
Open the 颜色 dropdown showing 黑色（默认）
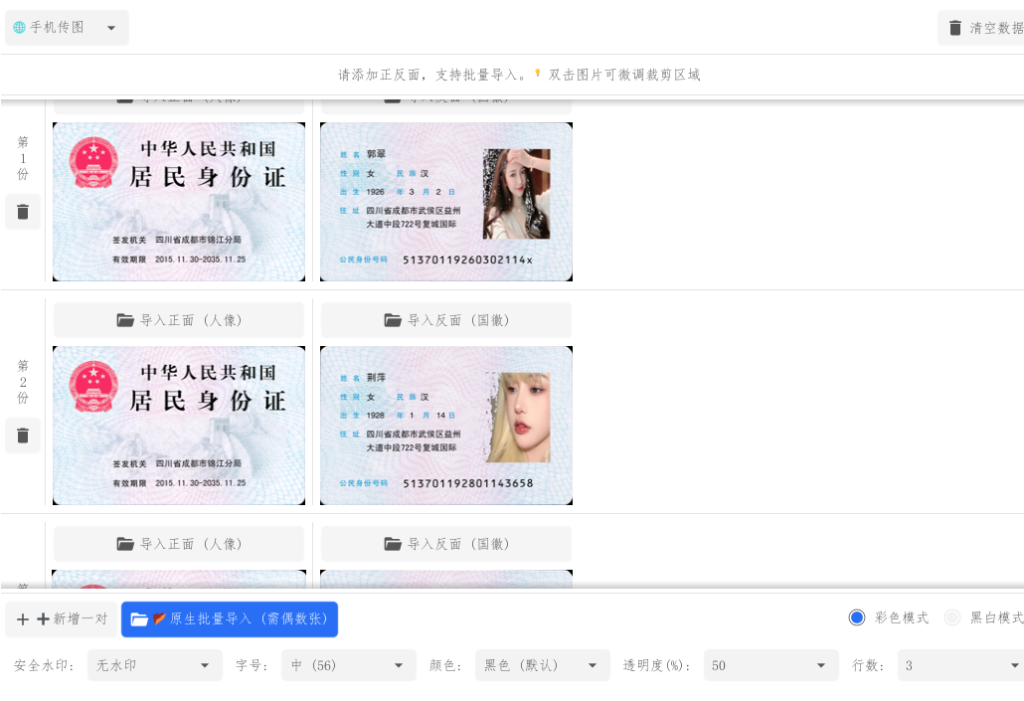[x=543, y=665]
